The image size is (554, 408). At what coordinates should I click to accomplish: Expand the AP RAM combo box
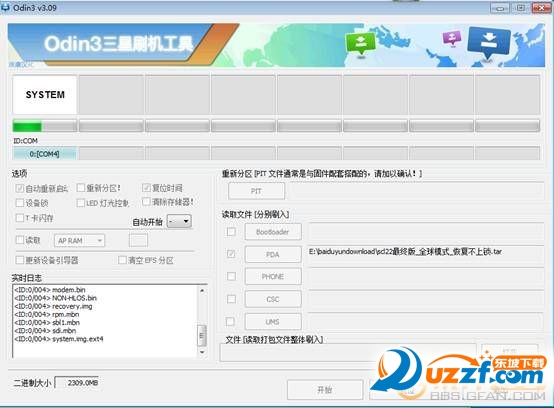point(79,241)
